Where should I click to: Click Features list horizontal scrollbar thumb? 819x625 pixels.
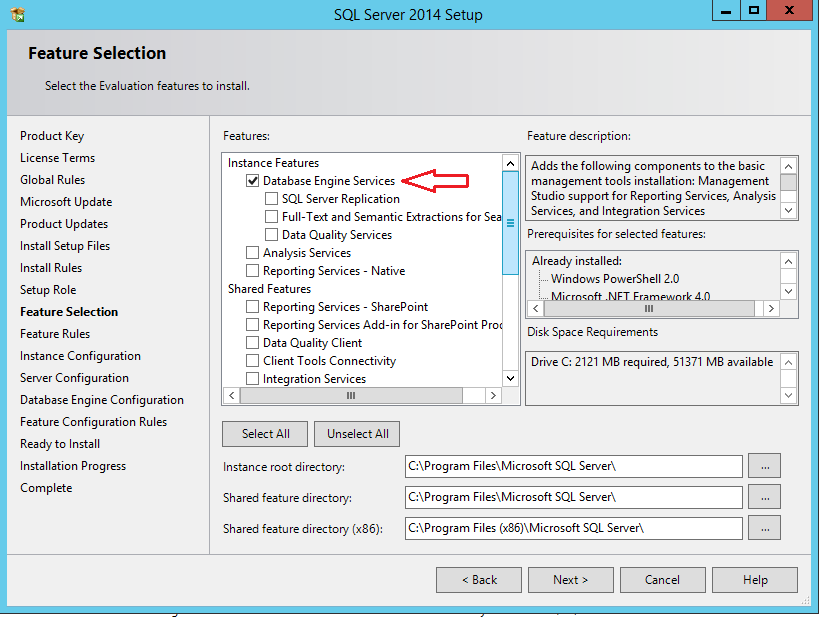(351, 395)
